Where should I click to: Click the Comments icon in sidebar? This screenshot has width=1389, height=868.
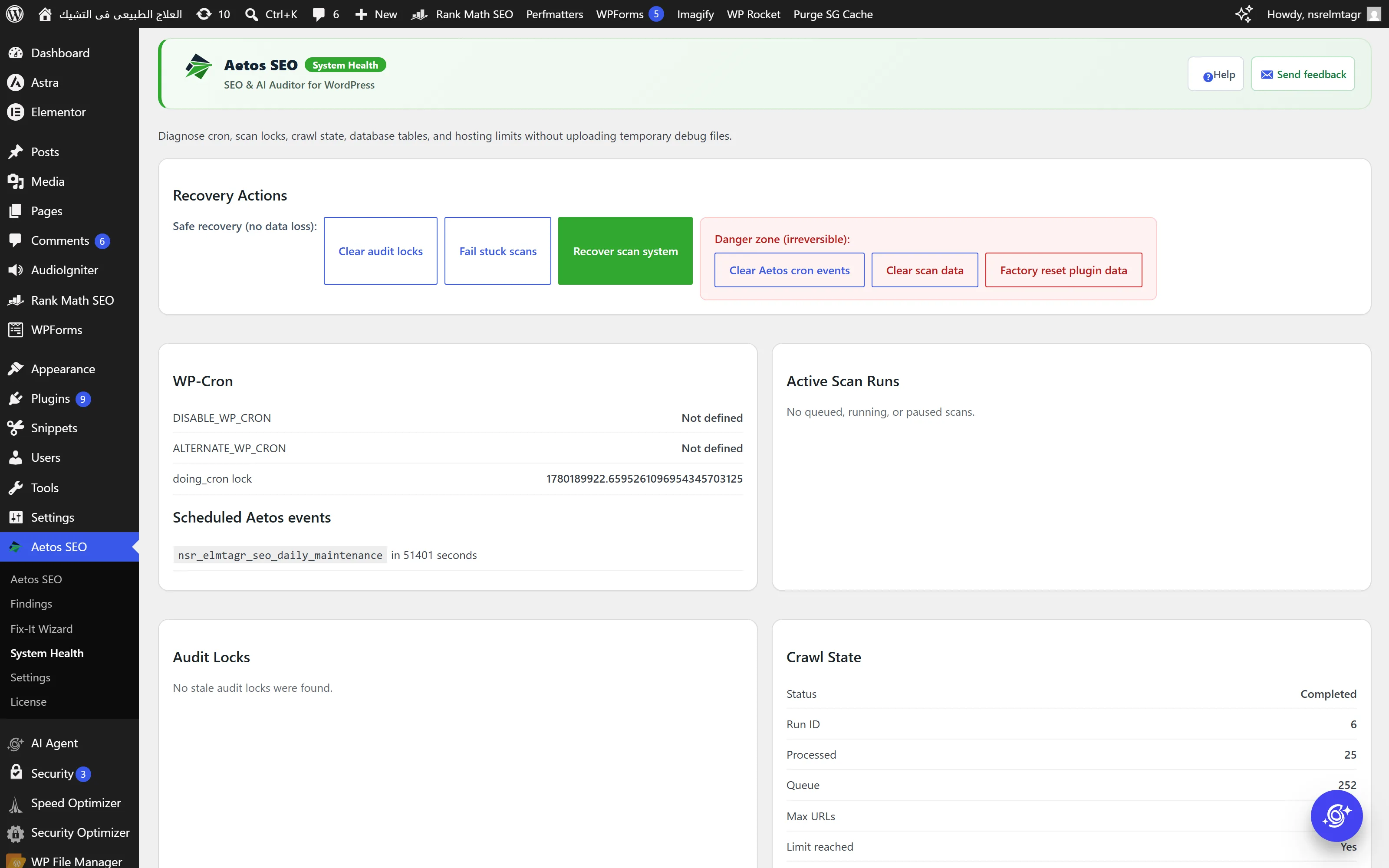point(16,240)
